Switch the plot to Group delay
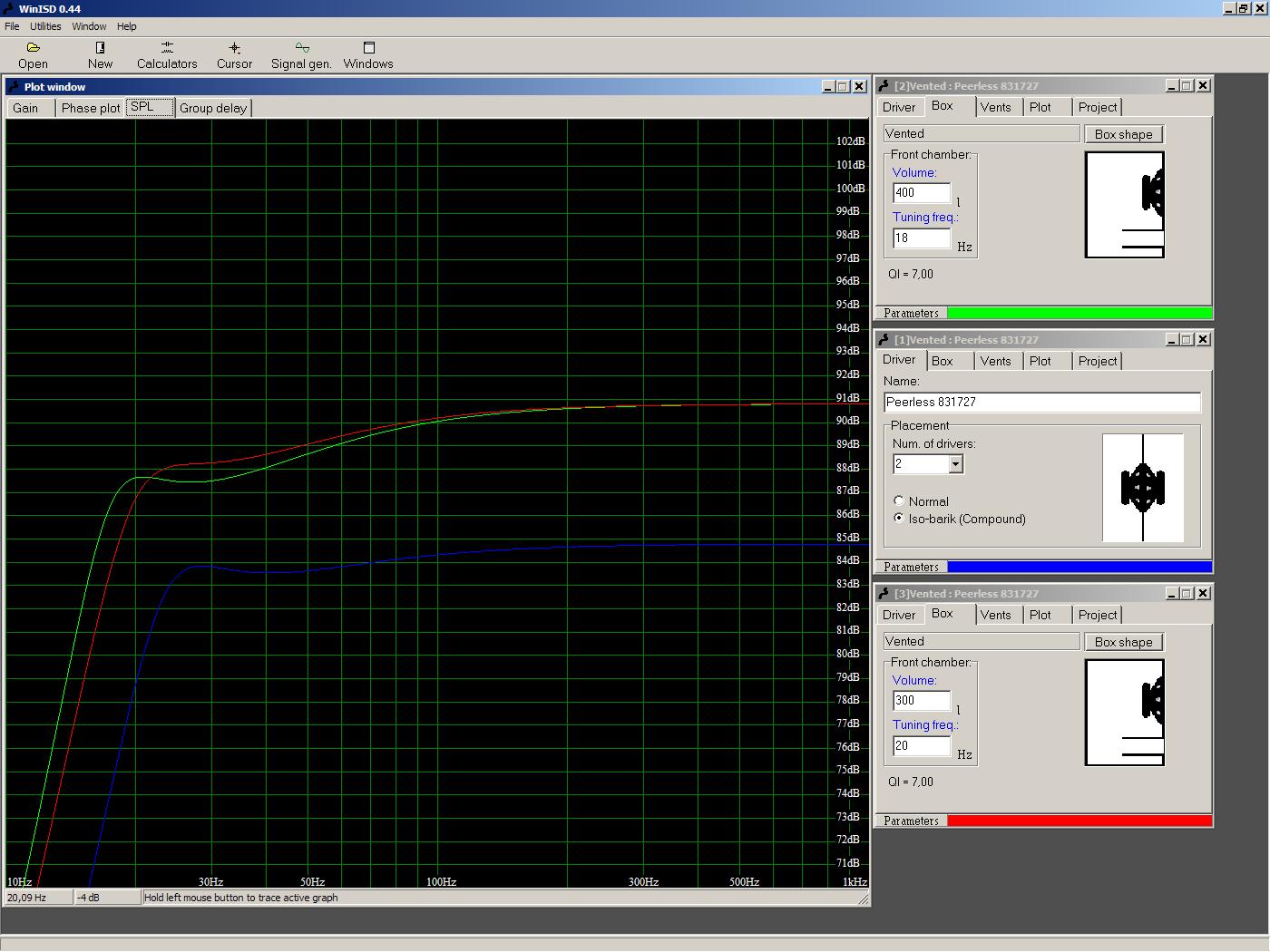The height and width of the screenshot is (952, 1270). coord(213,108)
